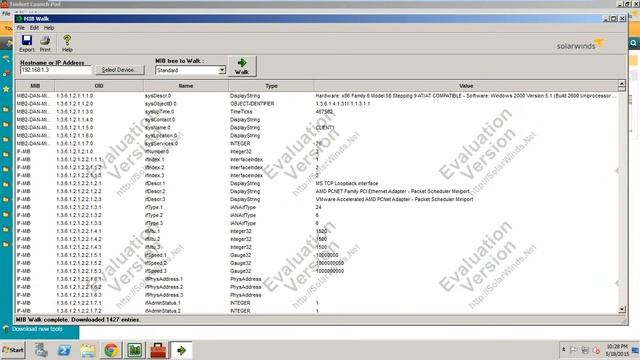Open the MIB tree to Walk dropdown
The image size is (640, 360).
point(222,70)
